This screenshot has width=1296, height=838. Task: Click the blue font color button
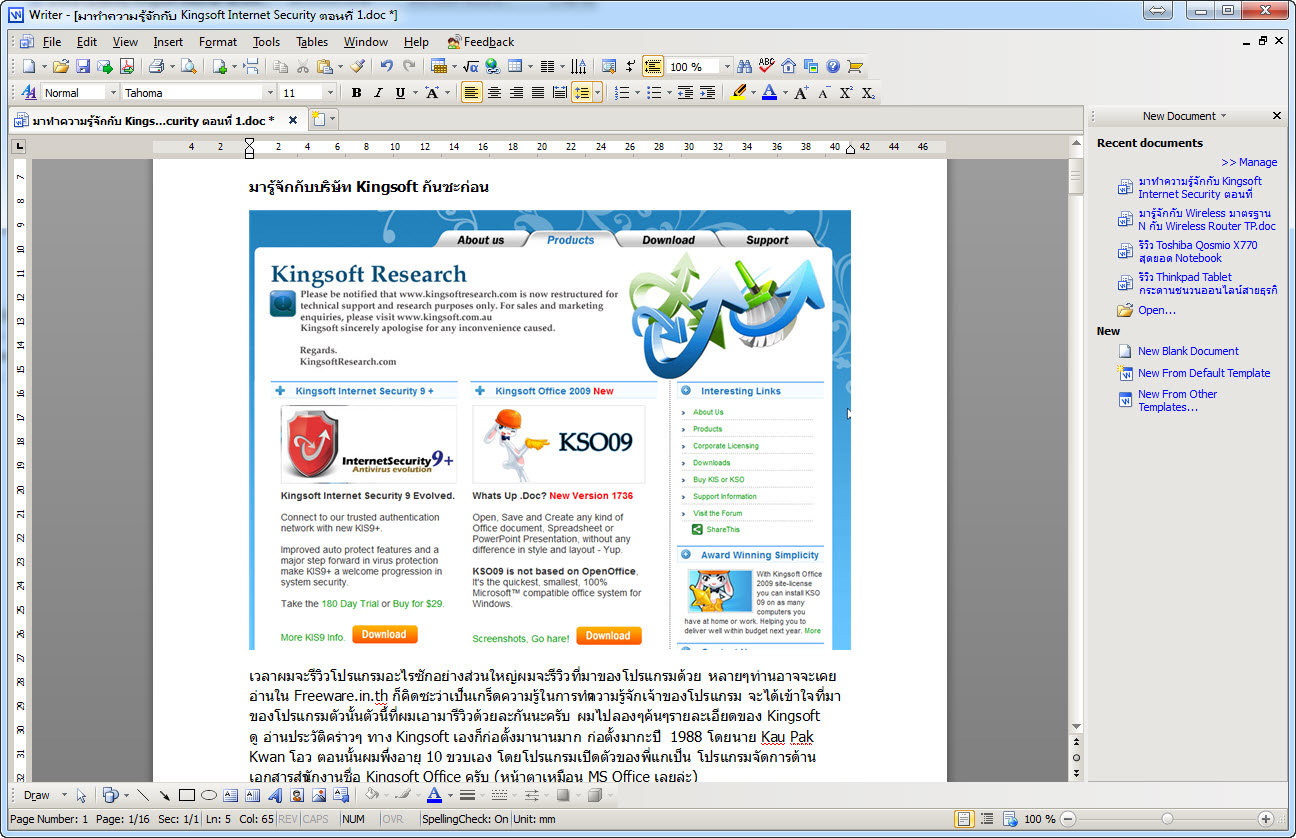click(769, 93)
